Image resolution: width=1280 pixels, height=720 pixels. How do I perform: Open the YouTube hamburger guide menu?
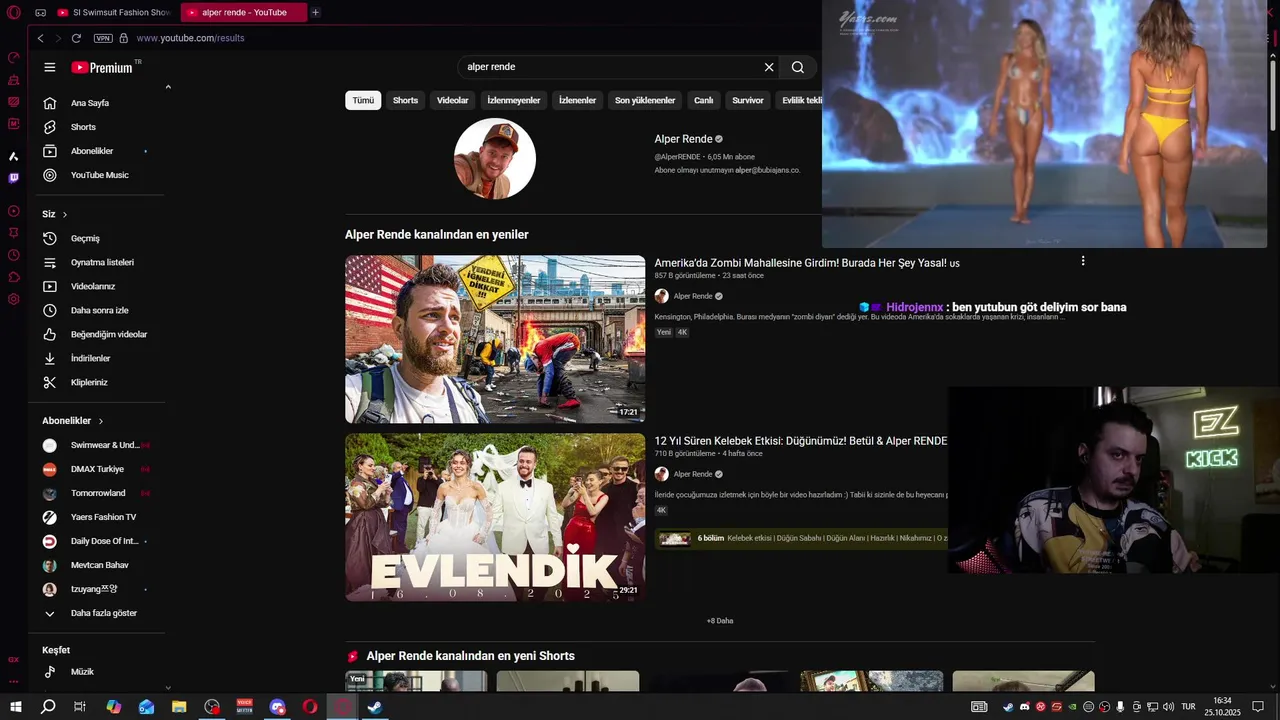(50, 67)
